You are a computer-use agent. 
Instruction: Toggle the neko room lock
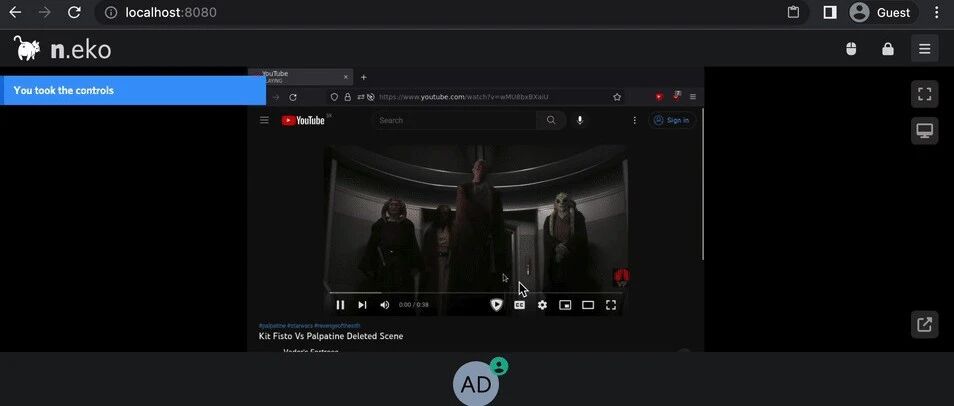[x=888, y=49]
